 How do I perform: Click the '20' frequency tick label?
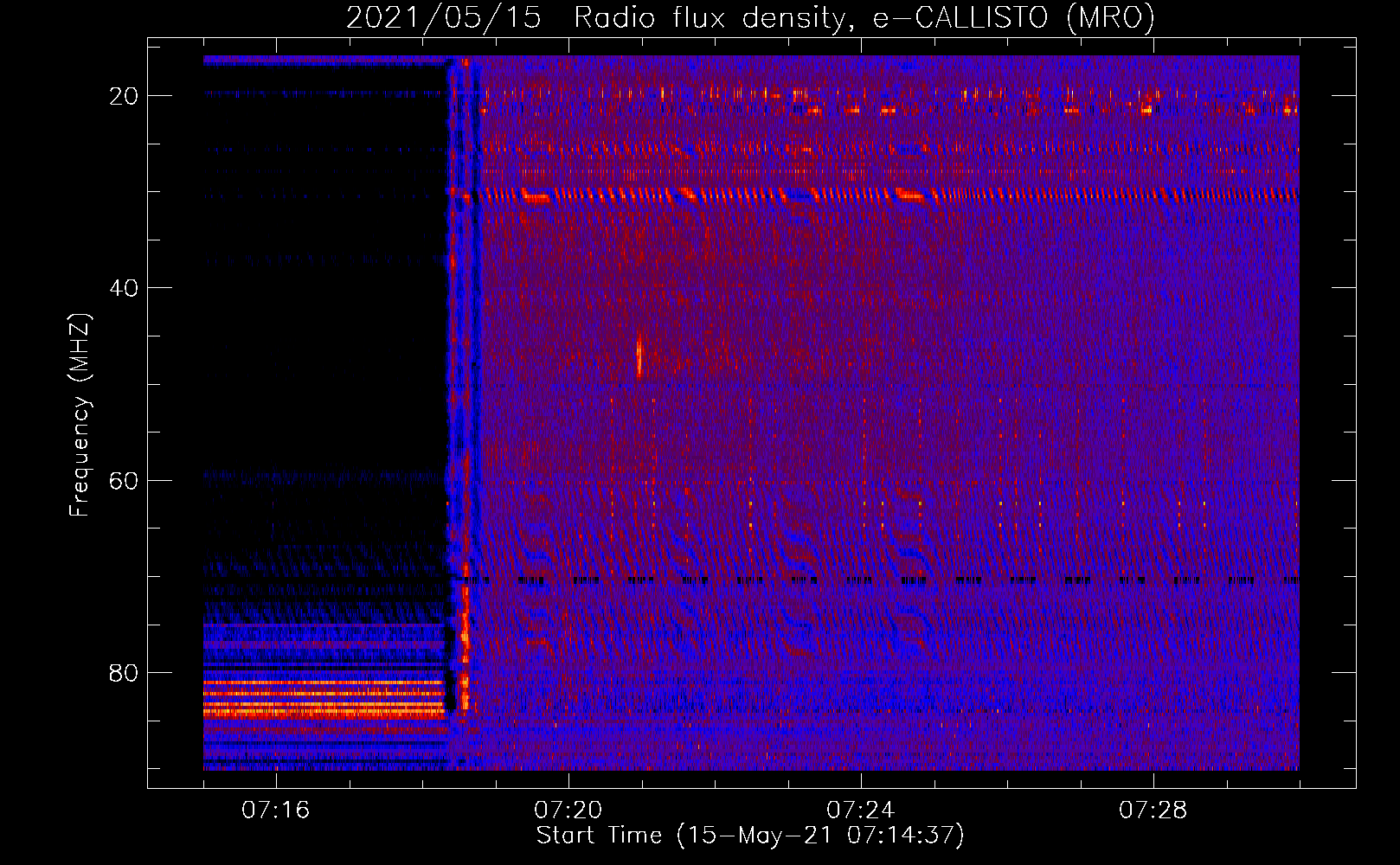[x=125, y=96]
